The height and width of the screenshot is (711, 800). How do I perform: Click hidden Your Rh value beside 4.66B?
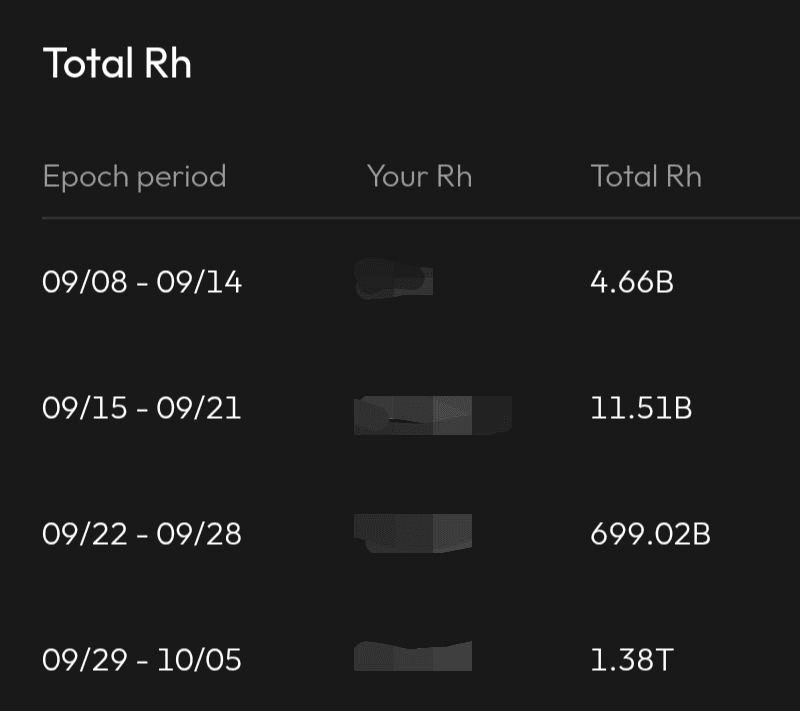(x=394, y=279)
